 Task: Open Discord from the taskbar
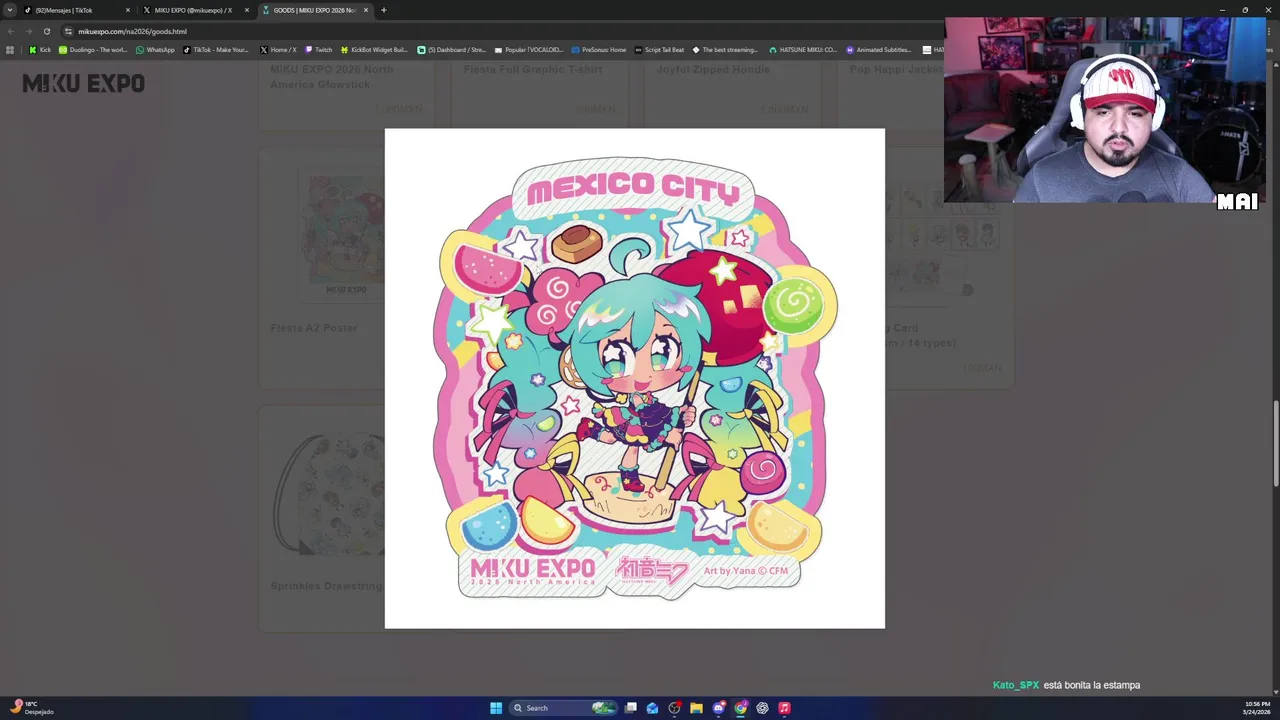[719, 708]
